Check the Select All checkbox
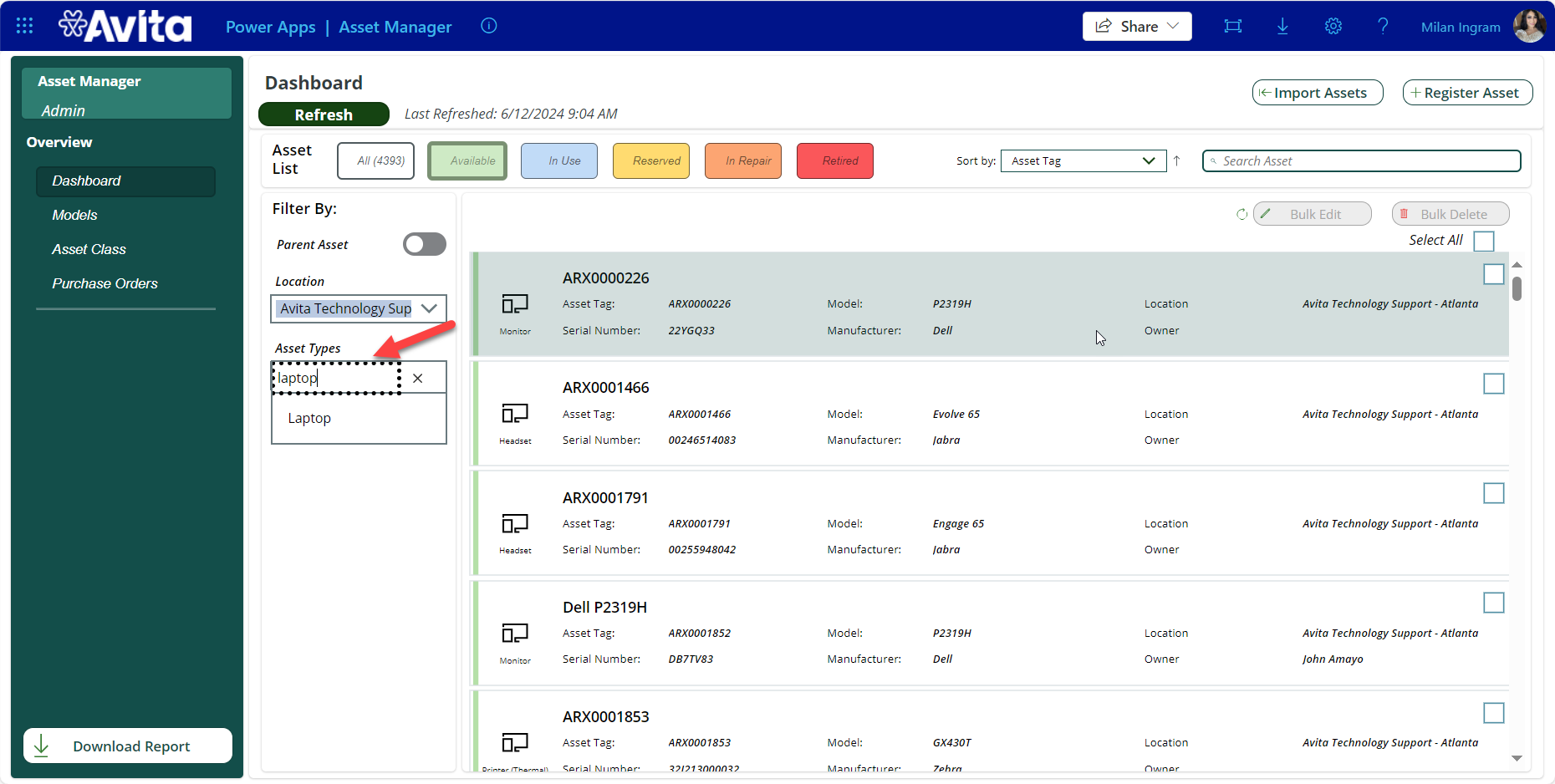 coord(1484,241)
